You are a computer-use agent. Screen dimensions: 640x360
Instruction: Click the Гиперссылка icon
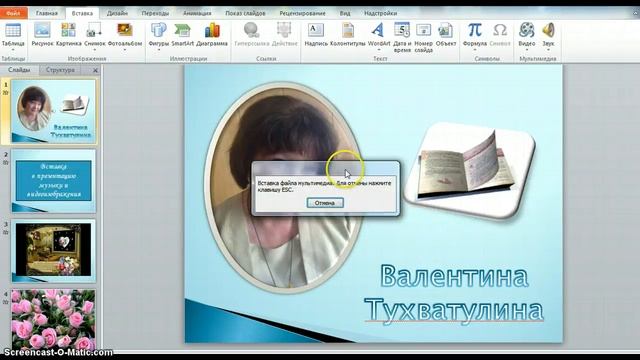coord(251,30)
